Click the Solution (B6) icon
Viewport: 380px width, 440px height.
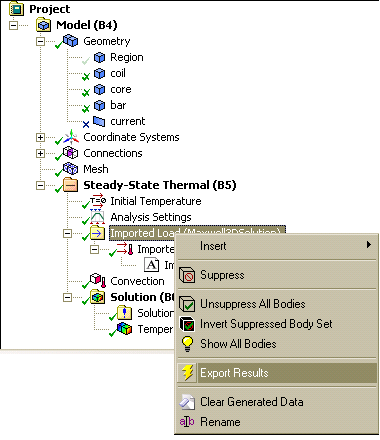(98, 297)
